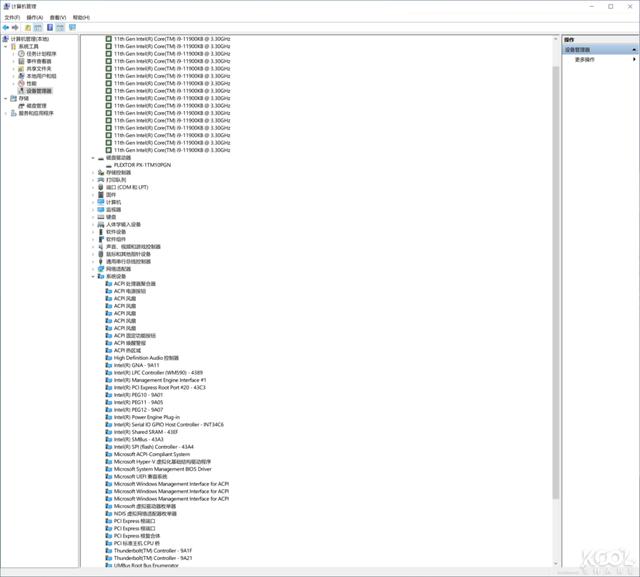Select Microsoft ACPI-Compliant System

tap(152, 454)
